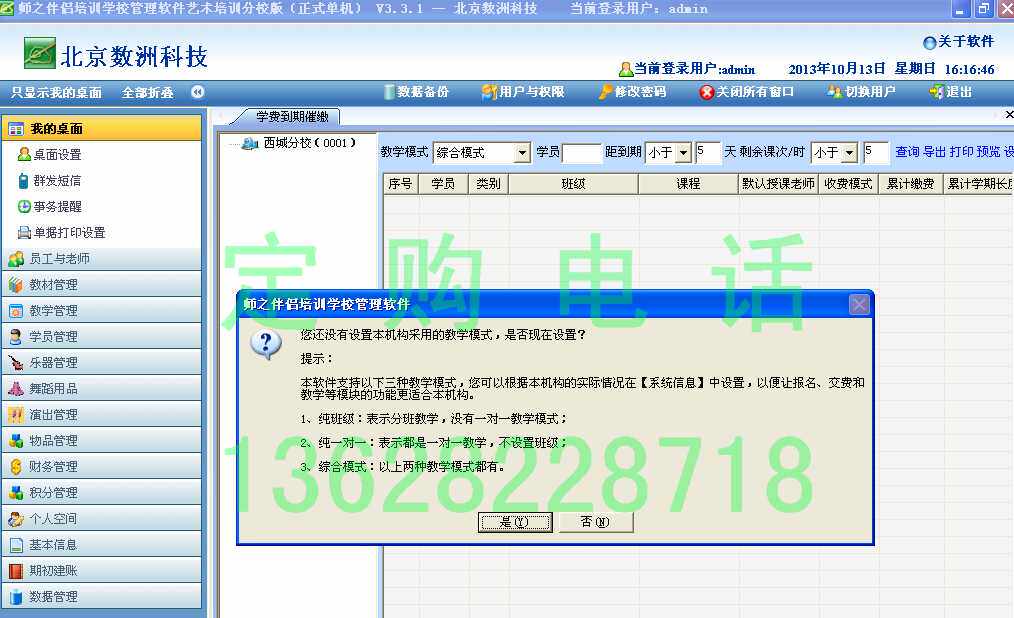
Task: Click the 员工与老师 people icon
Action: (16, 259)
